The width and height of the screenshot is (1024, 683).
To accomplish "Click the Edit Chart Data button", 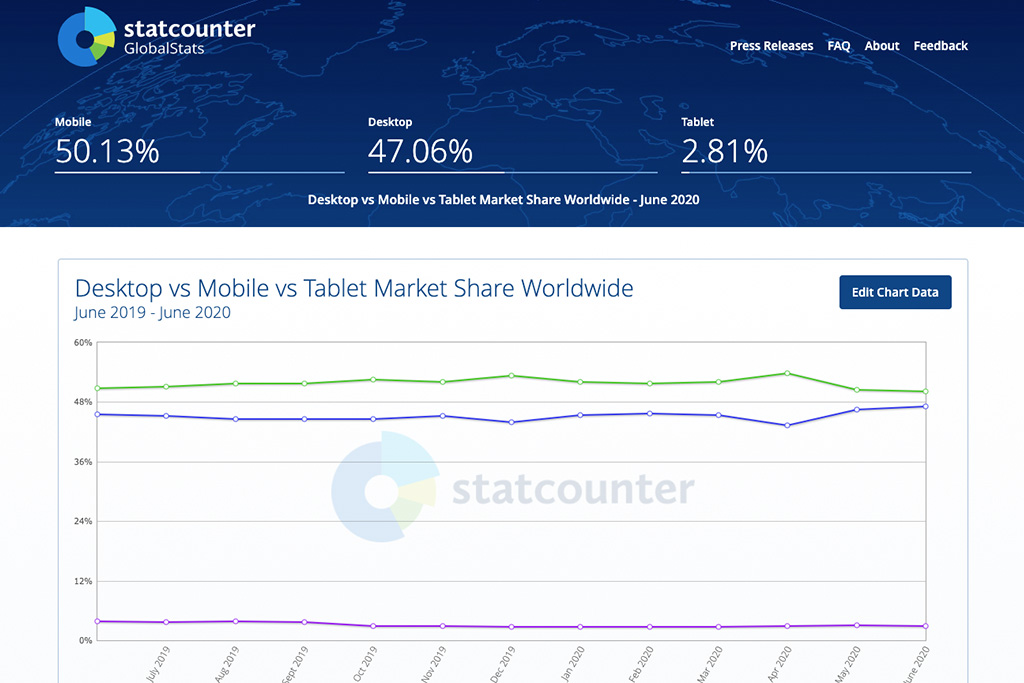I will (895, 293).
